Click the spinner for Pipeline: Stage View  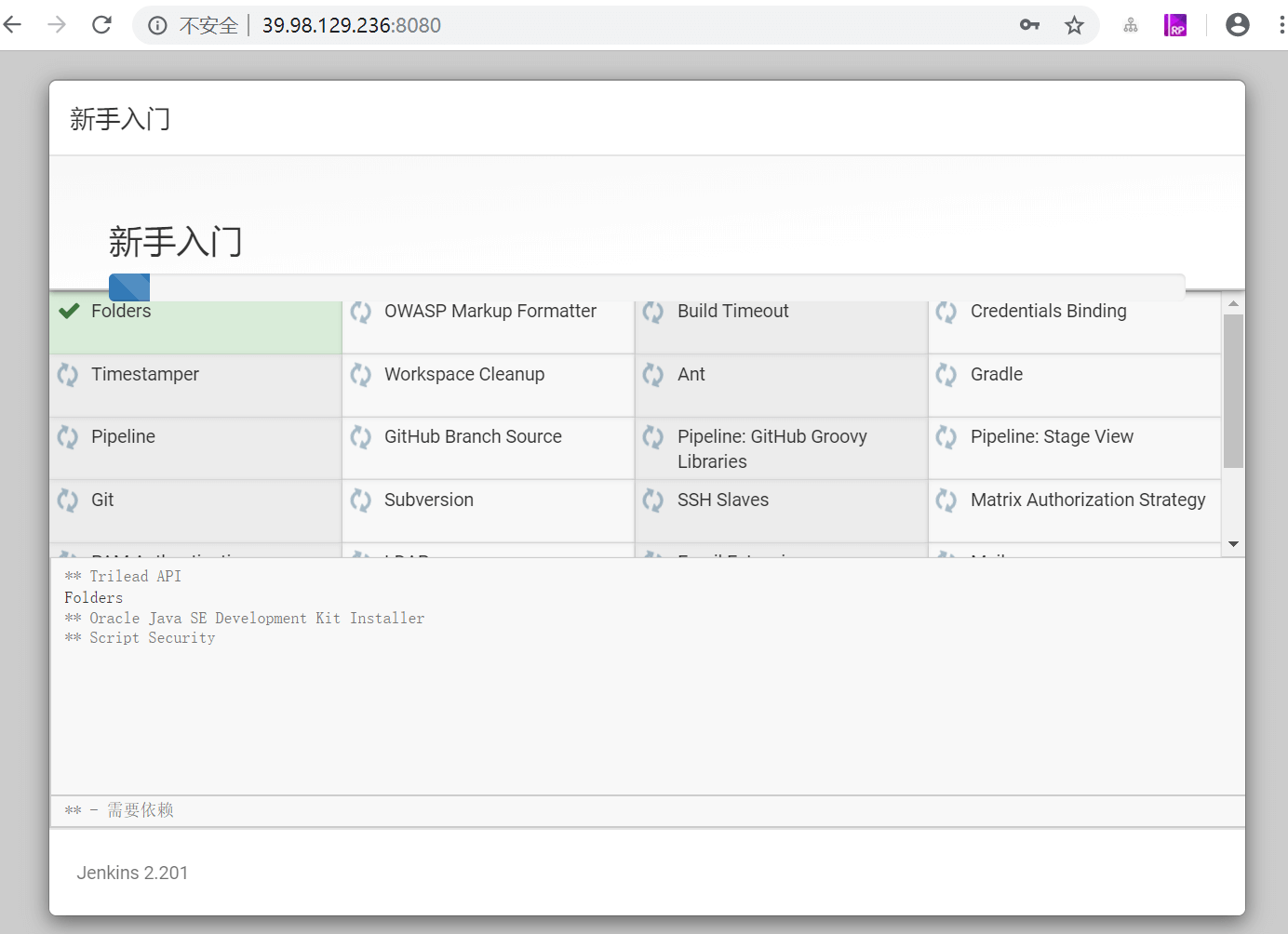pos(946,437)
